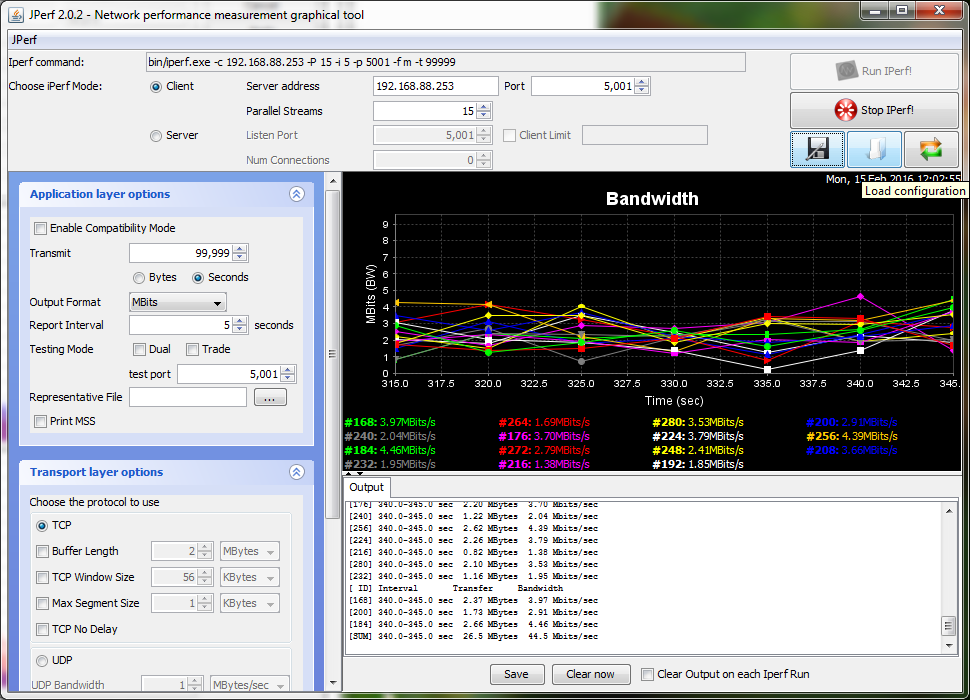Select Server iPerf mode
The image size is (970, 700).
pos(156,136)
